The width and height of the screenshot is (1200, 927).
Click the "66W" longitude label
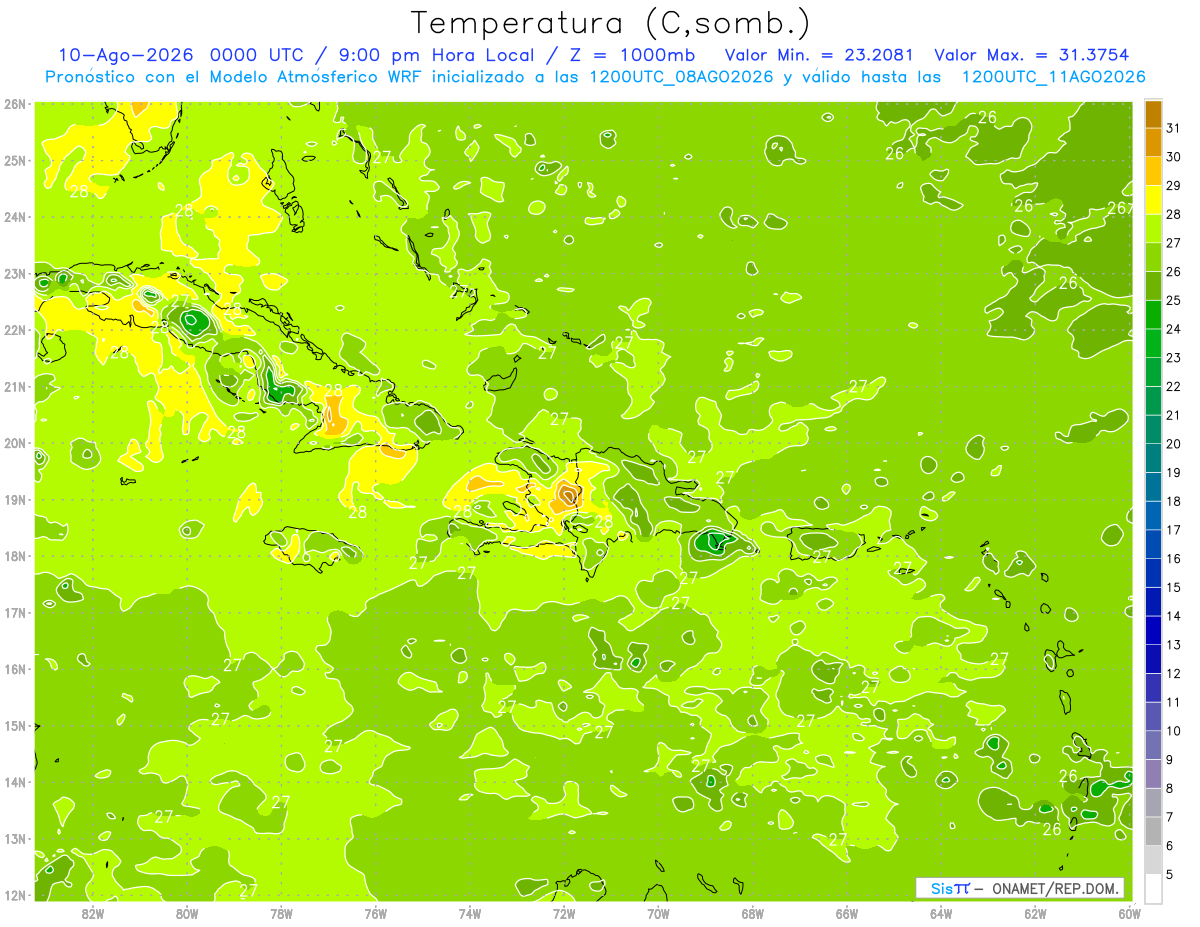click(x=847, y=912)
